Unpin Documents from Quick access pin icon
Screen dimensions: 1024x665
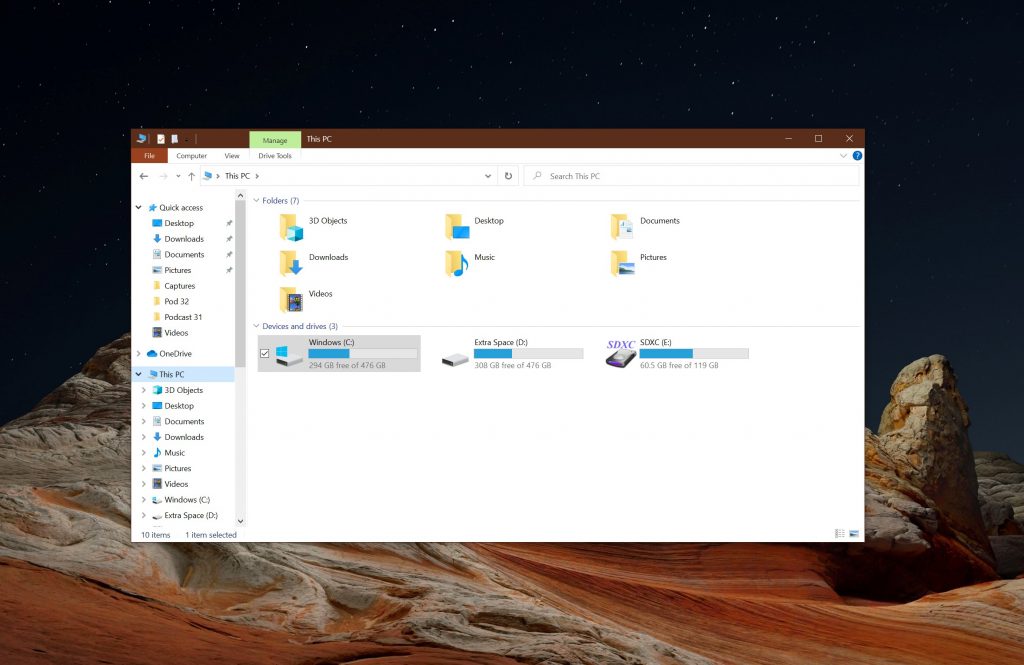tap(229, 255)
